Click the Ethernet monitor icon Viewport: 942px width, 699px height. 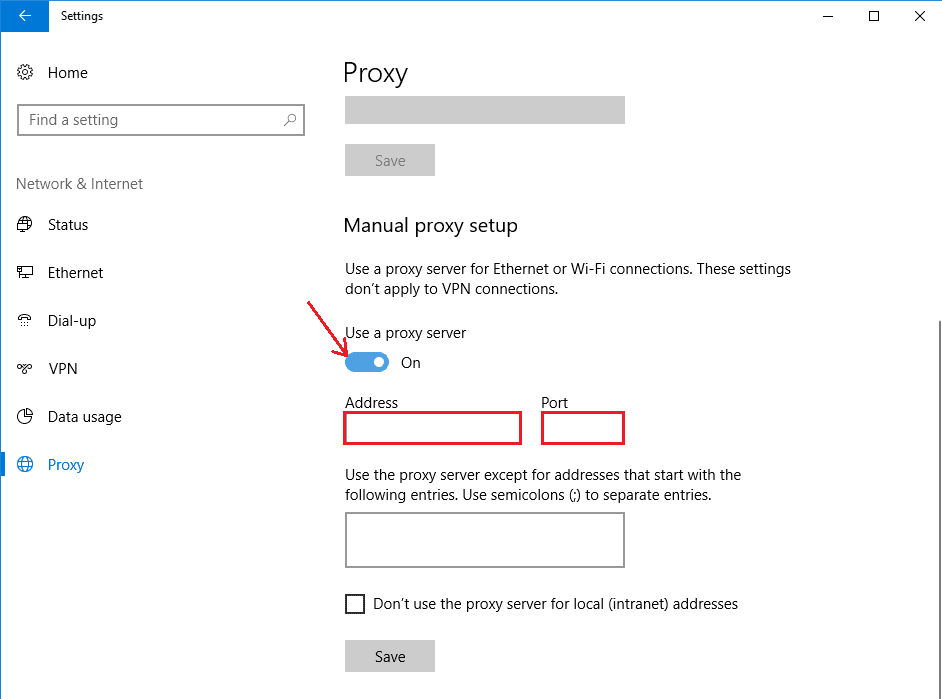point(26,273)
